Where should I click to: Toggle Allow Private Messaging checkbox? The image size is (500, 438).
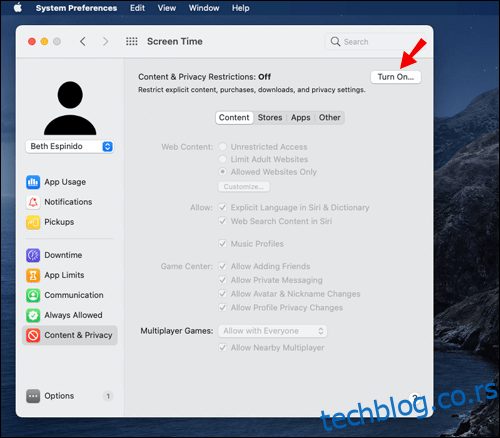[222, 280]
